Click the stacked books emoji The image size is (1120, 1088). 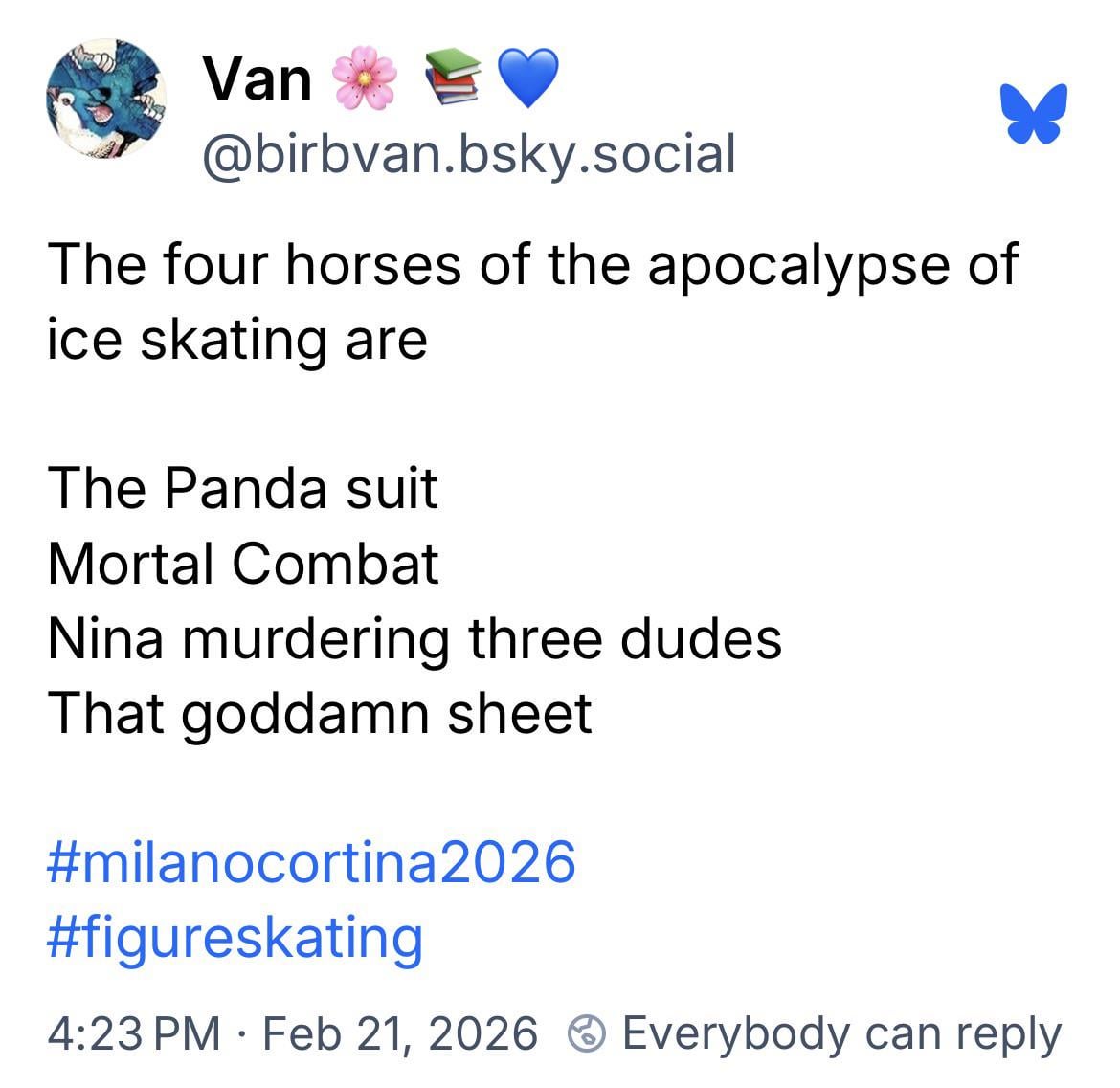pyautogui.click(x=450, y=80)
